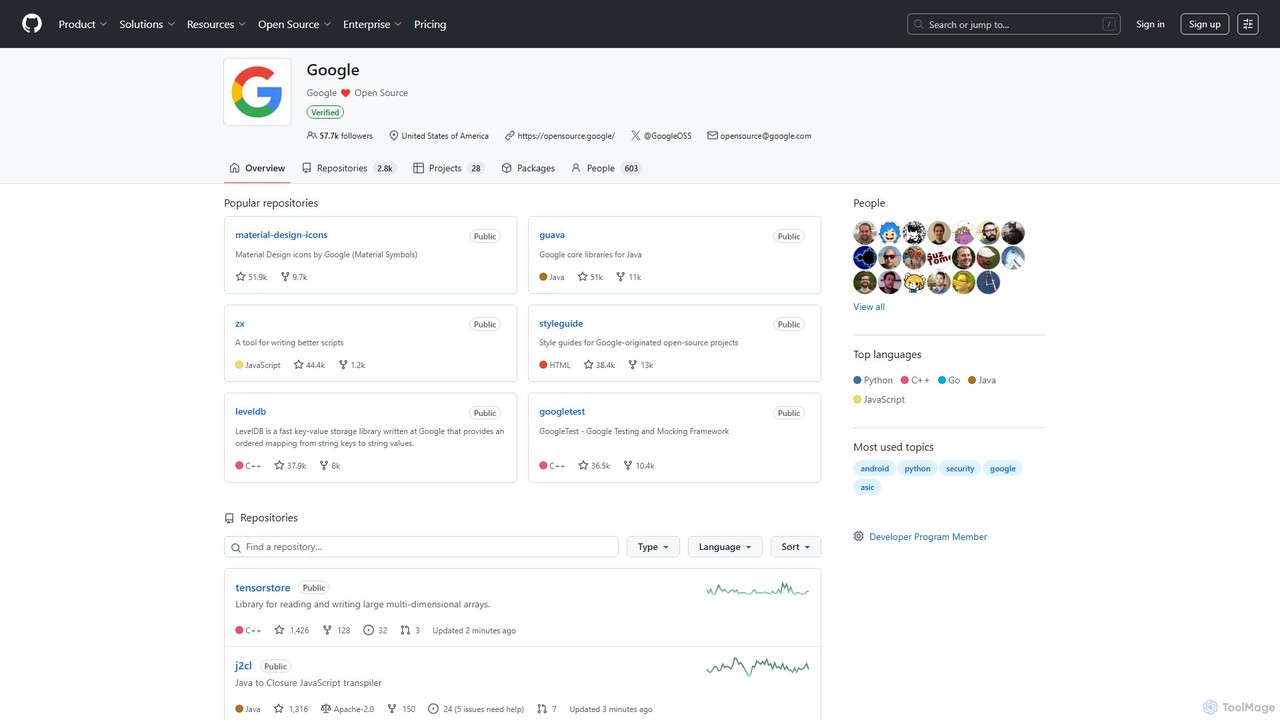Go to the Pricing page
This screenshot has width=1280, height=720.
(x=430, y=24)
